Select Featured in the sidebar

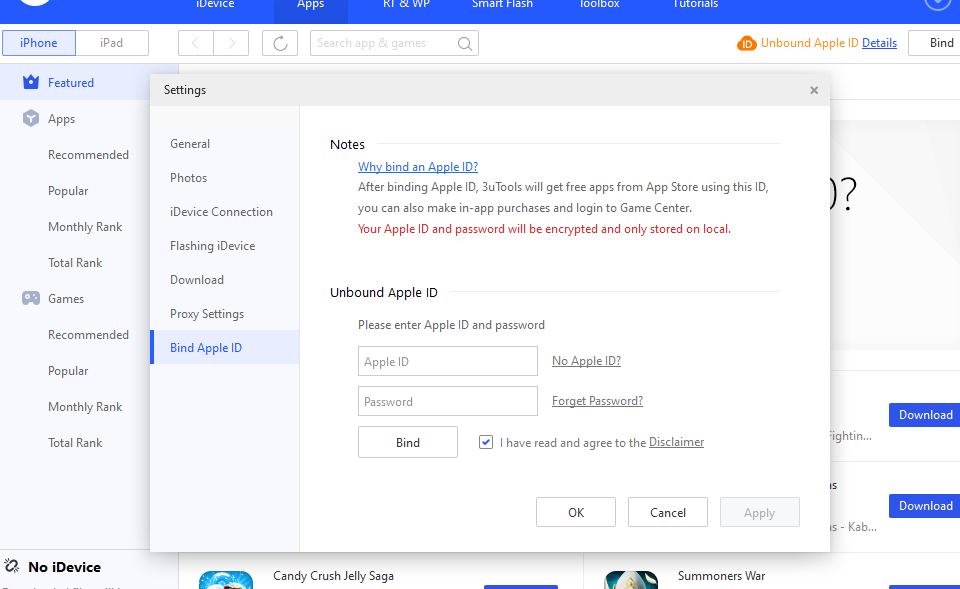[x=75, y=82]
